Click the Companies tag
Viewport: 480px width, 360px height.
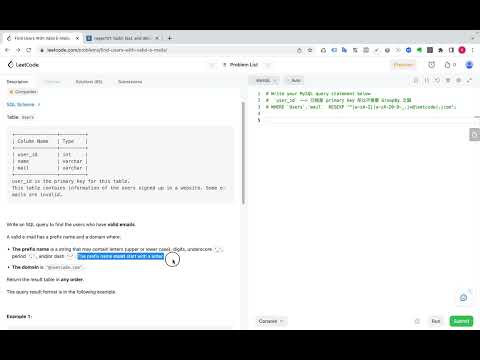click(23, 92)
